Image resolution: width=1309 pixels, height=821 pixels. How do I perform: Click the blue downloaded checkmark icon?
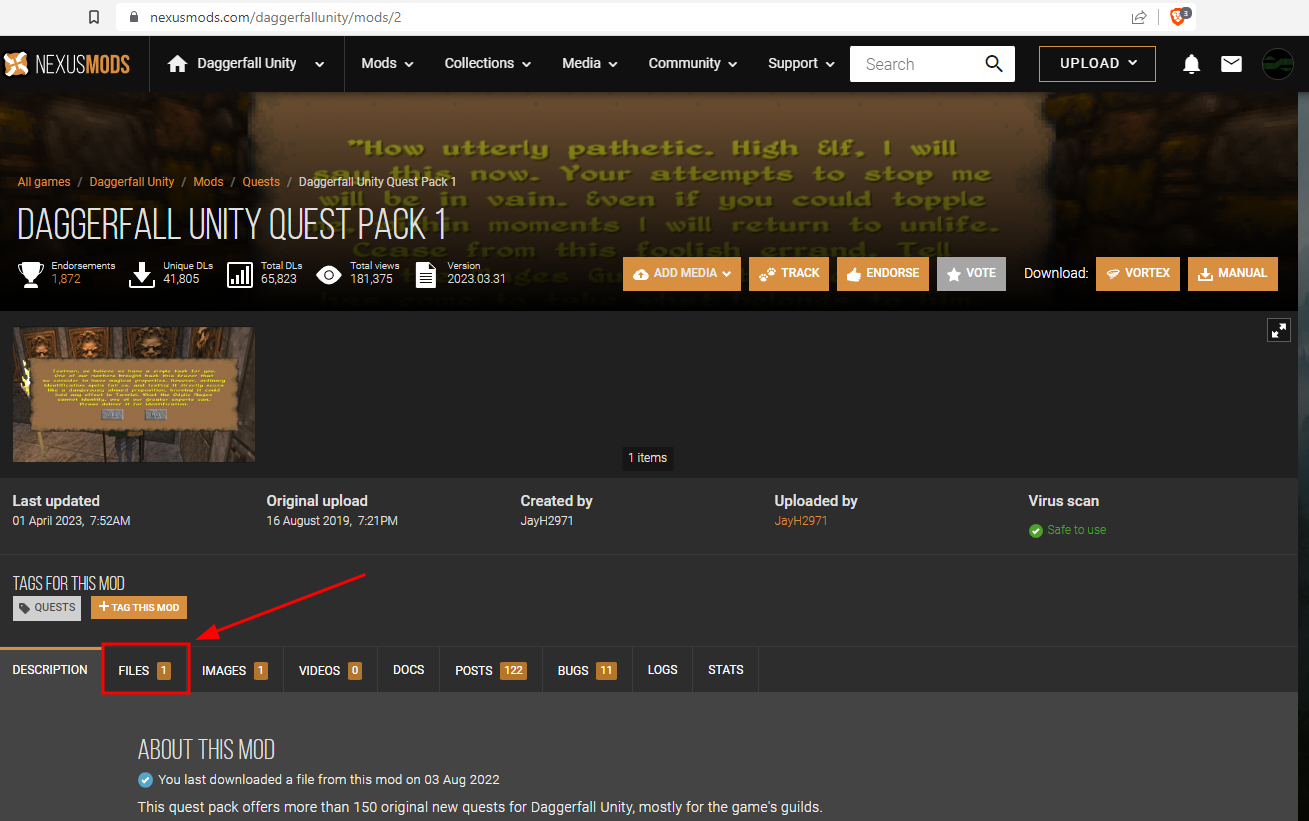(146, 779)
